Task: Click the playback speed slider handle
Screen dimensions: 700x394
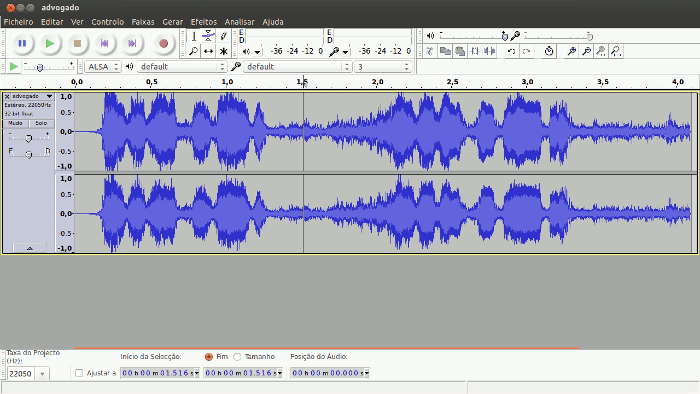Action: (40, 67)
